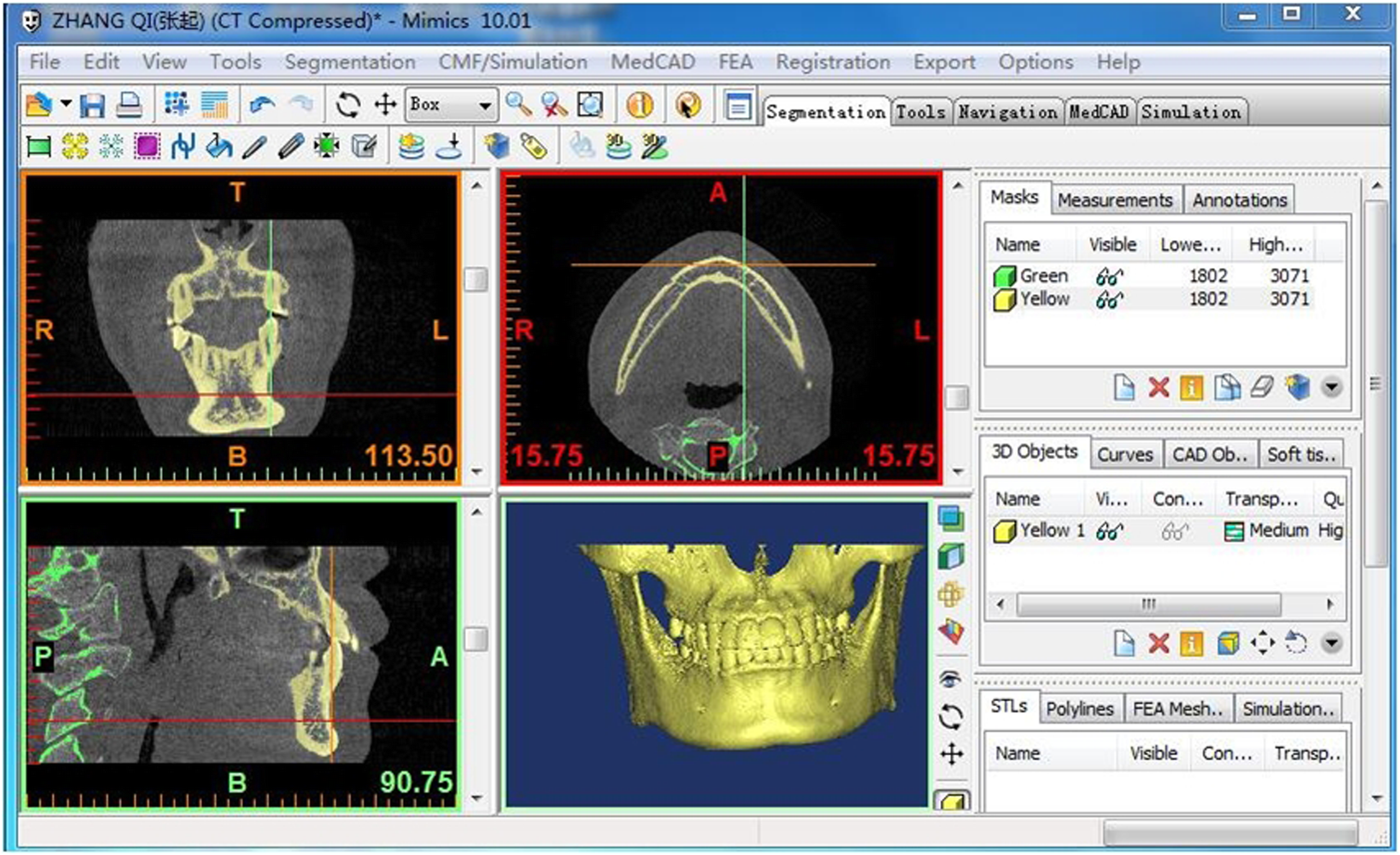Click Calculate 3D blue cube toolbar icon

tap(496, 147)
